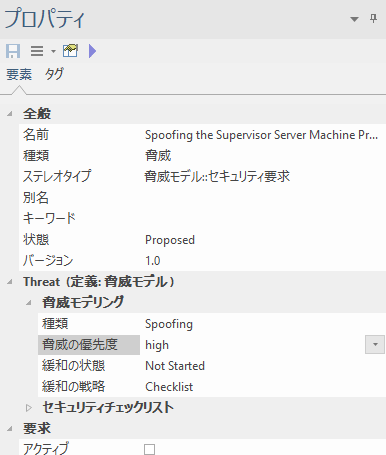Click the 名前 property label

click(36, 135)
